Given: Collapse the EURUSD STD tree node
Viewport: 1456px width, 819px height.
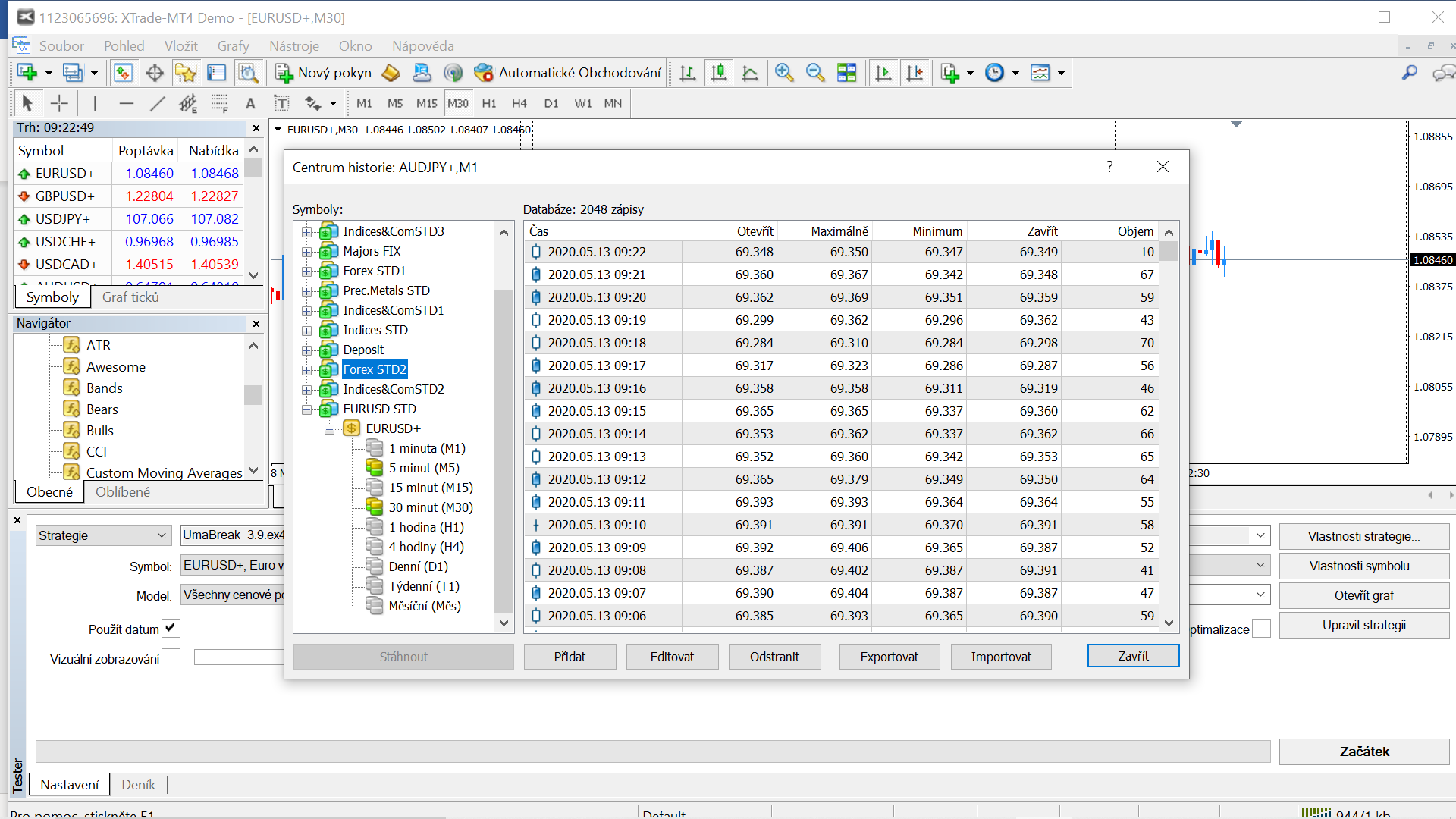Looking at the screenshot, I should coord(306,409).
